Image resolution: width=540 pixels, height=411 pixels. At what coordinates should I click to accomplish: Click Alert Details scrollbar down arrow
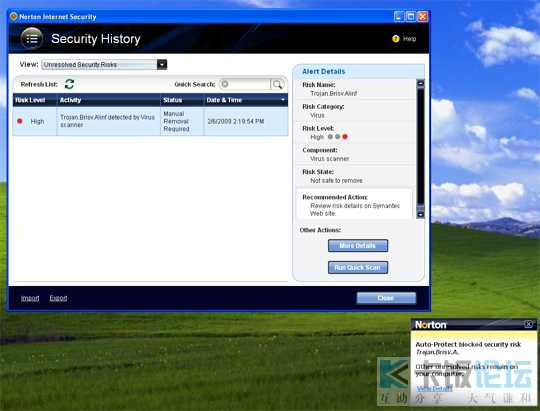420,215
